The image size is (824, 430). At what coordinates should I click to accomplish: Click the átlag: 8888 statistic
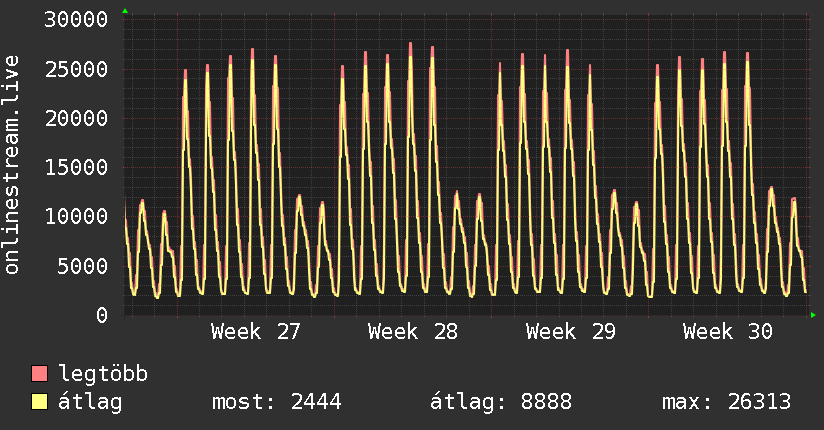(501, 402)
